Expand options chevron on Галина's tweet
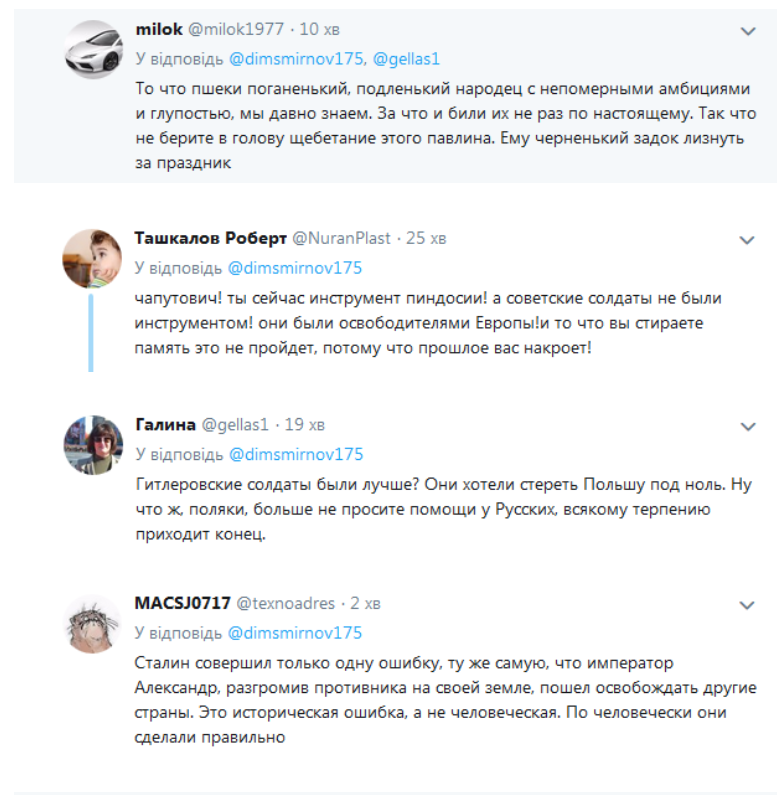777x795 pixels. (x=748, y=427)
